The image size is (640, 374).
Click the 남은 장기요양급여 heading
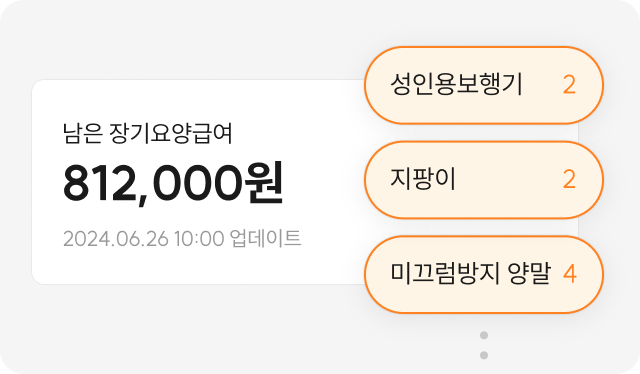pos(148,133)
